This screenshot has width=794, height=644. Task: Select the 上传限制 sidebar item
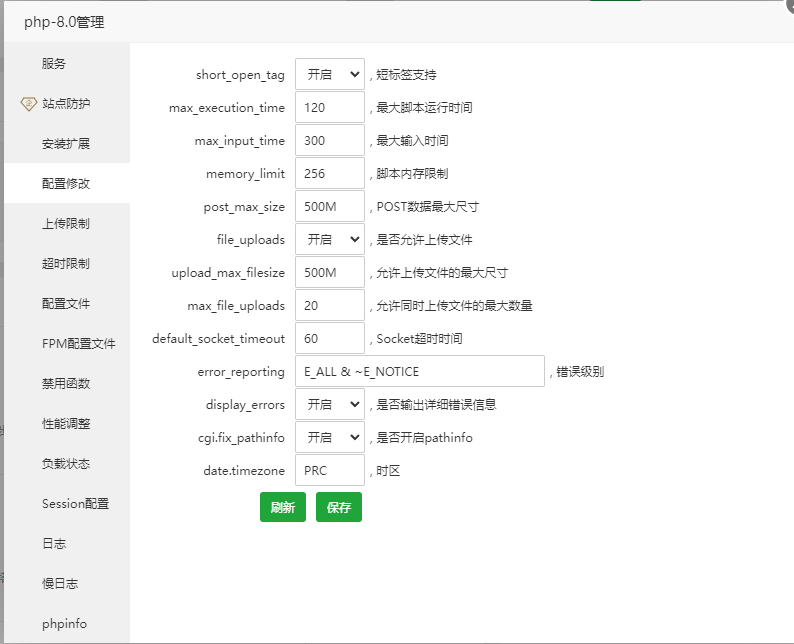(x=66, y=224)
